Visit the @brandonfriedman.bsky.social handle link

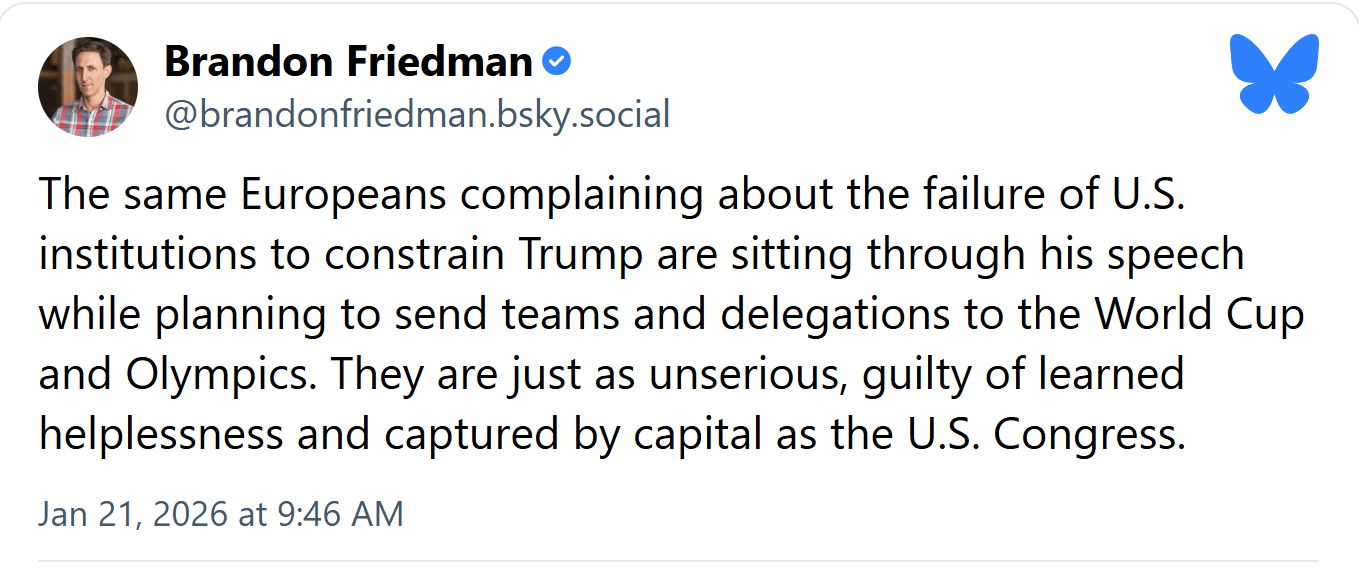pyautogui.click(x=417, y=115)
